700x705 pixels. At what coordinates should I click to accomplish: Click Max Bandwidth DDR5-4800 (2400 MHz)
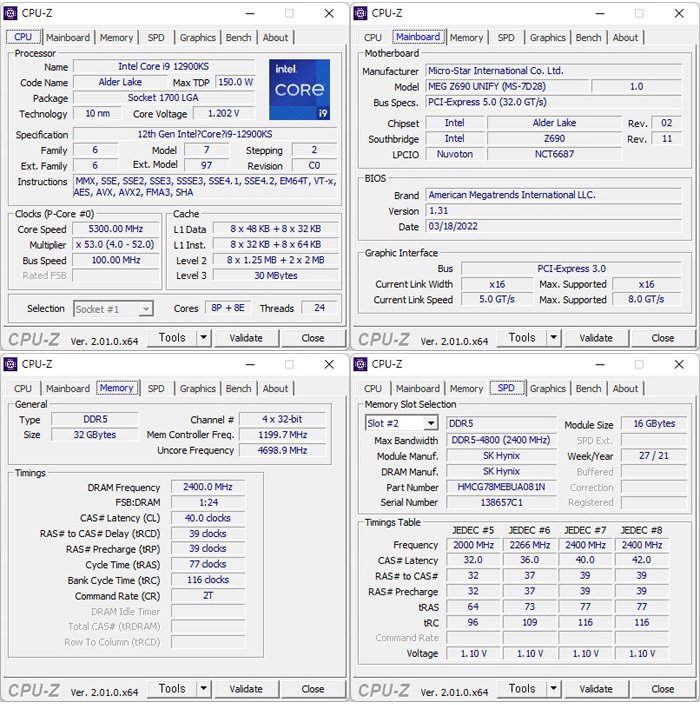(x=501, y=440)
